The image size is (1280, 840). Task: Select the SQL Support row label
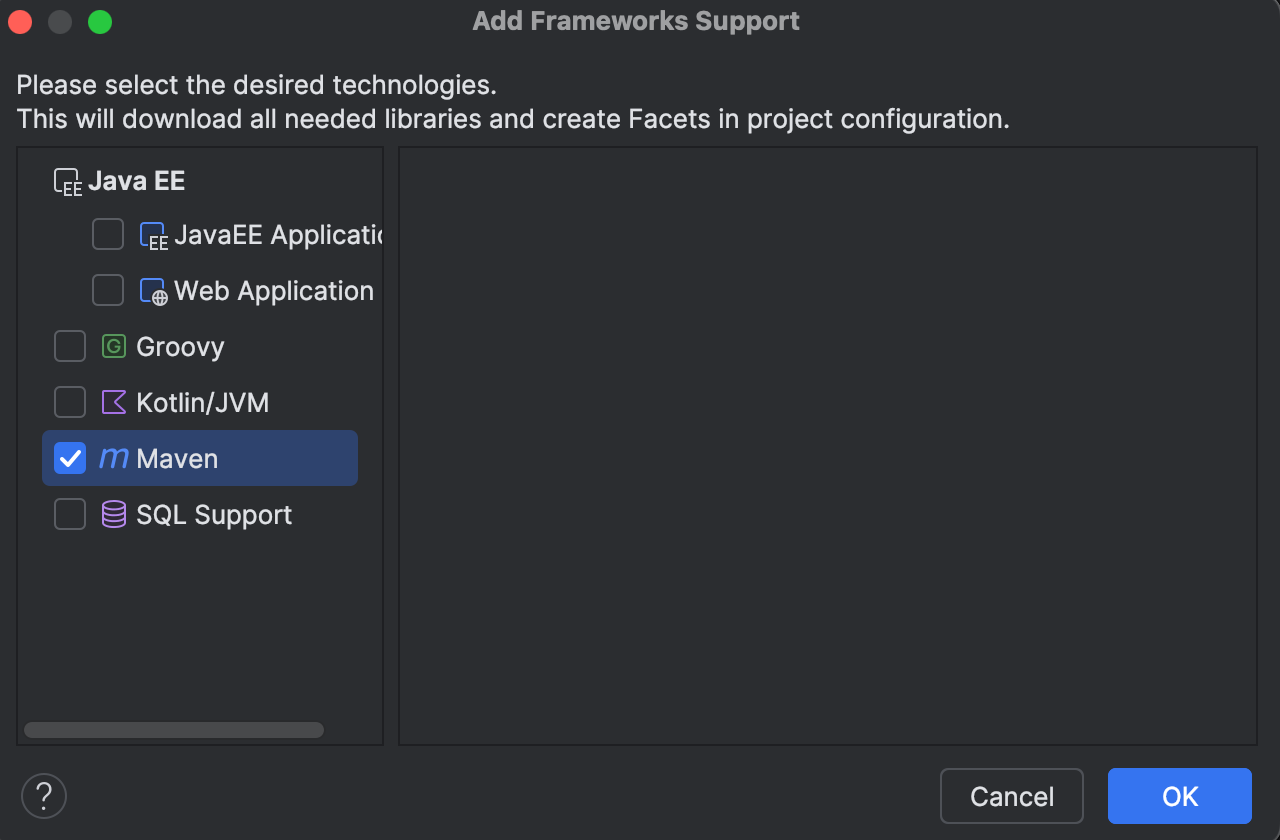click(214, 515)
